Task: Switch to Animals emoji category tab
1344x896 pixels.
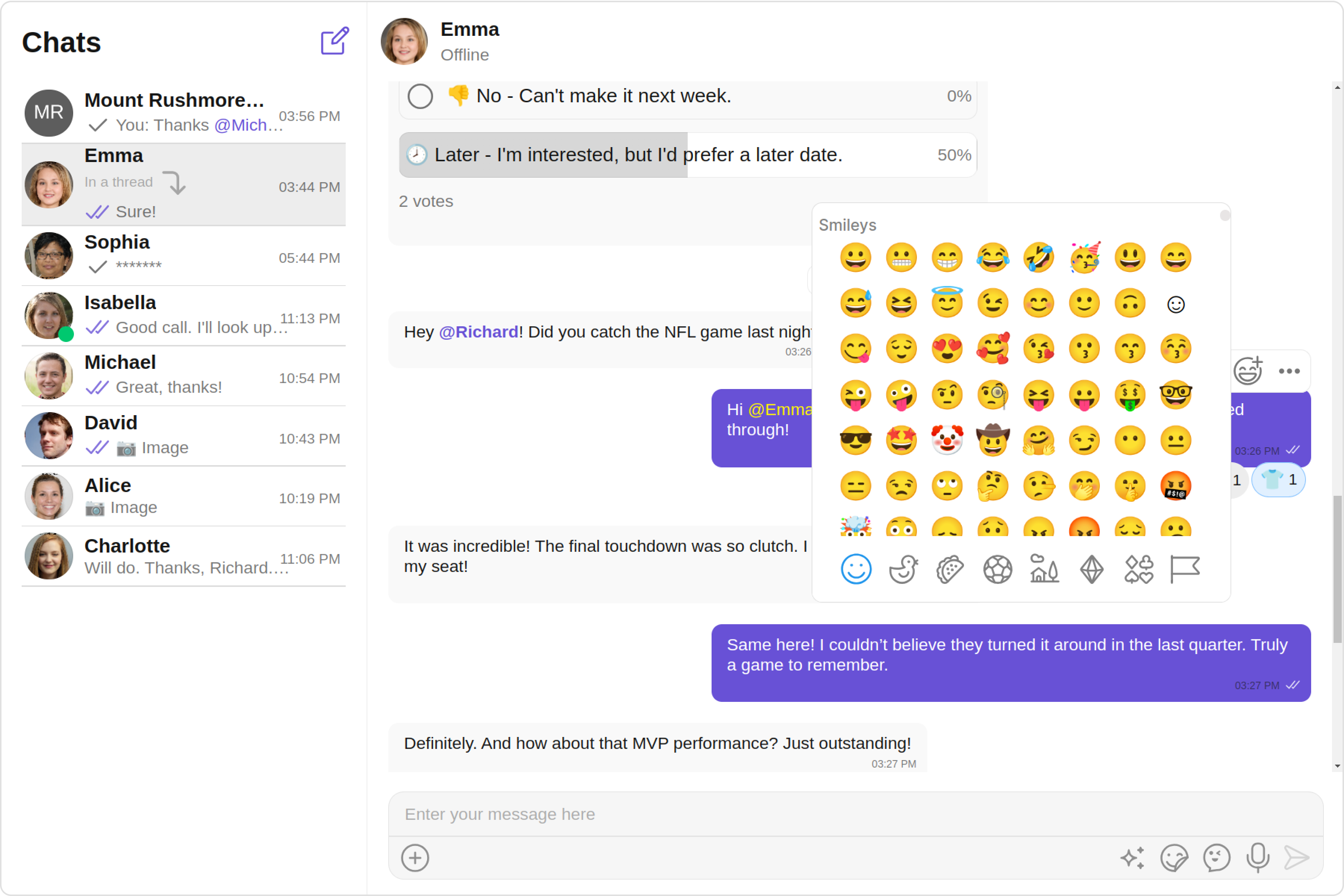Action: (903, 569)
